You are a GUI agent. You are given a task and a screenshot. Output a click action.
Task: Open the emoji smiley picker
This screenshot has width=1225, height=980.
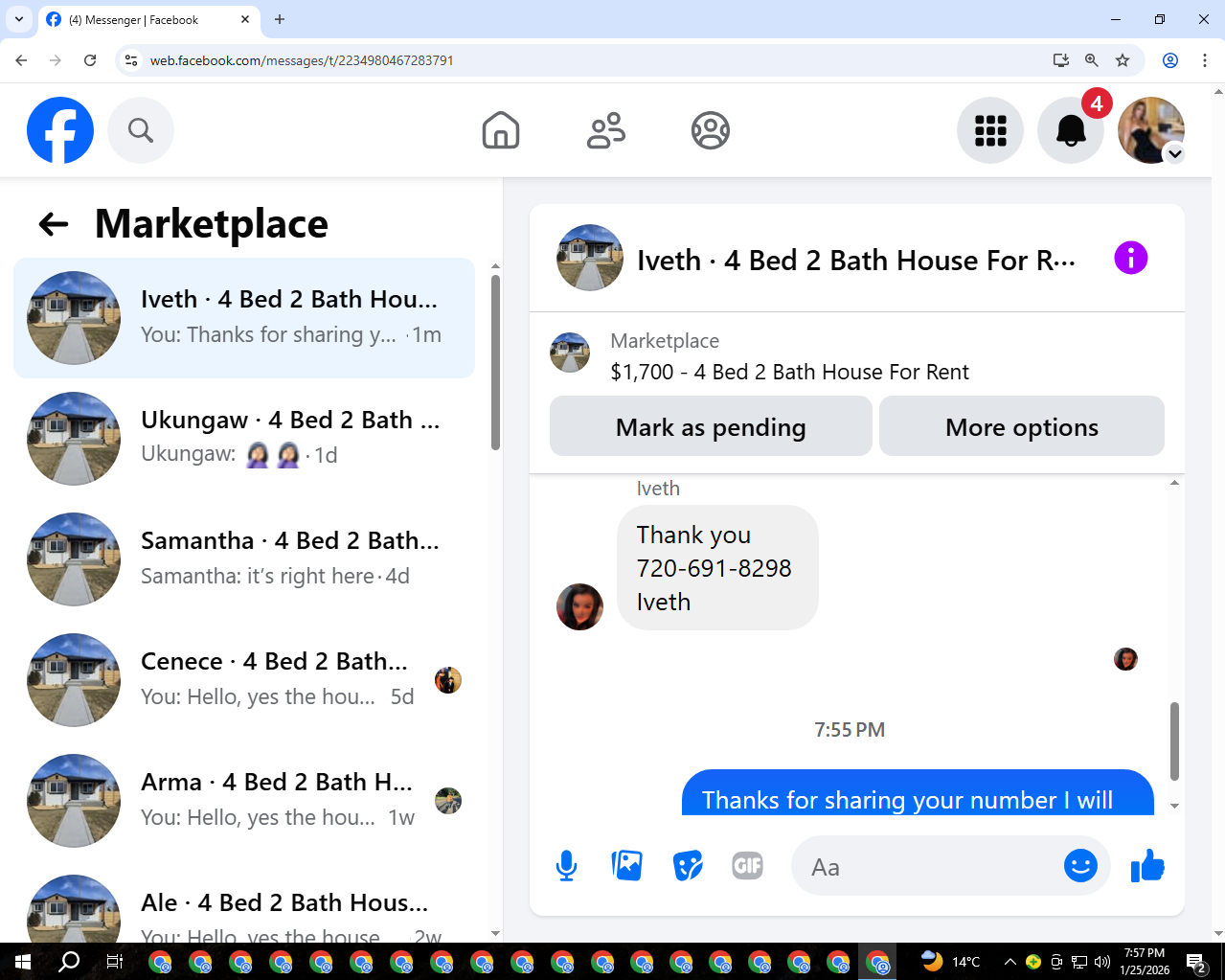[1080, 866]
